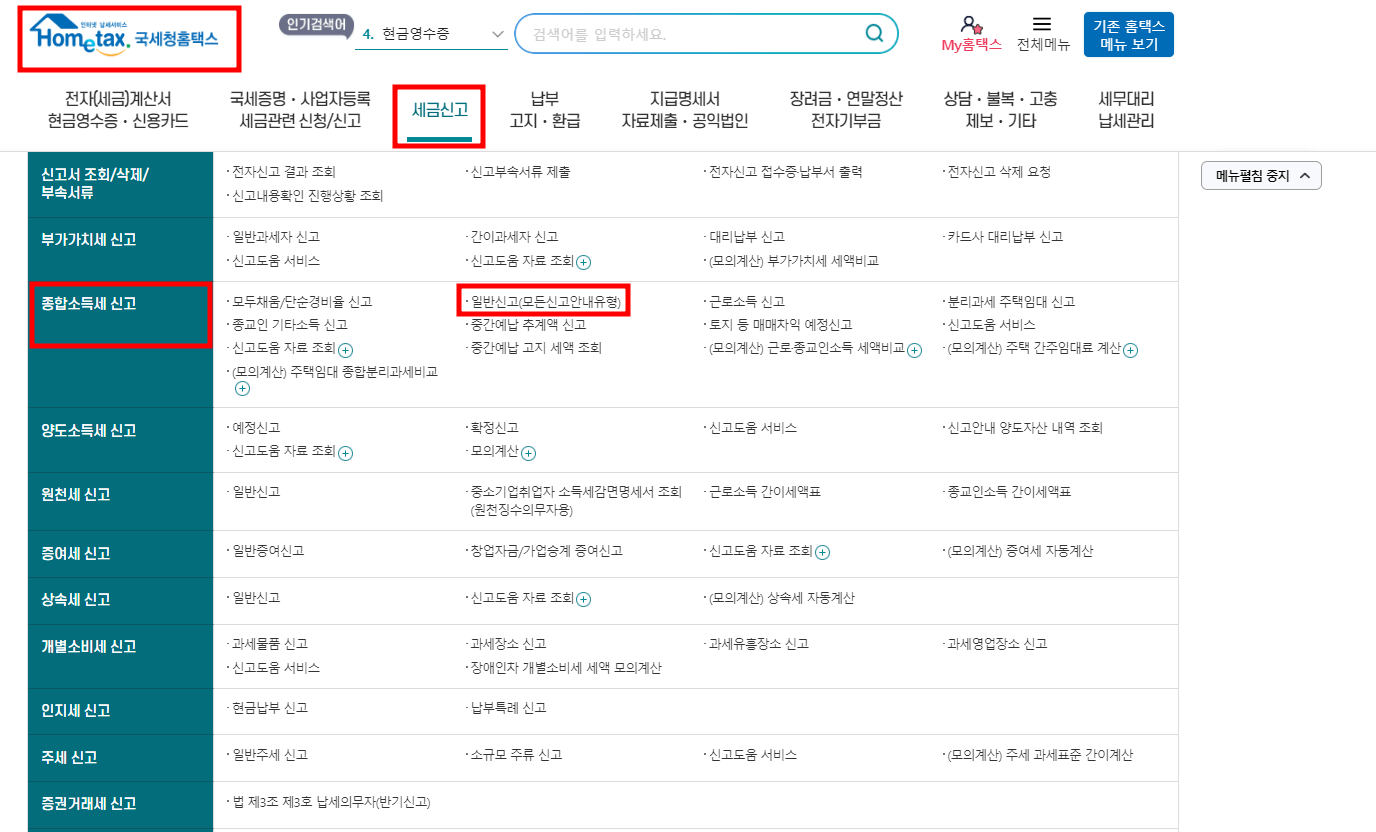Open 전자신고 삭제 요청 link
Image resolution: width=1376 pixels, height=832 pixels.
tap(998, 172)
